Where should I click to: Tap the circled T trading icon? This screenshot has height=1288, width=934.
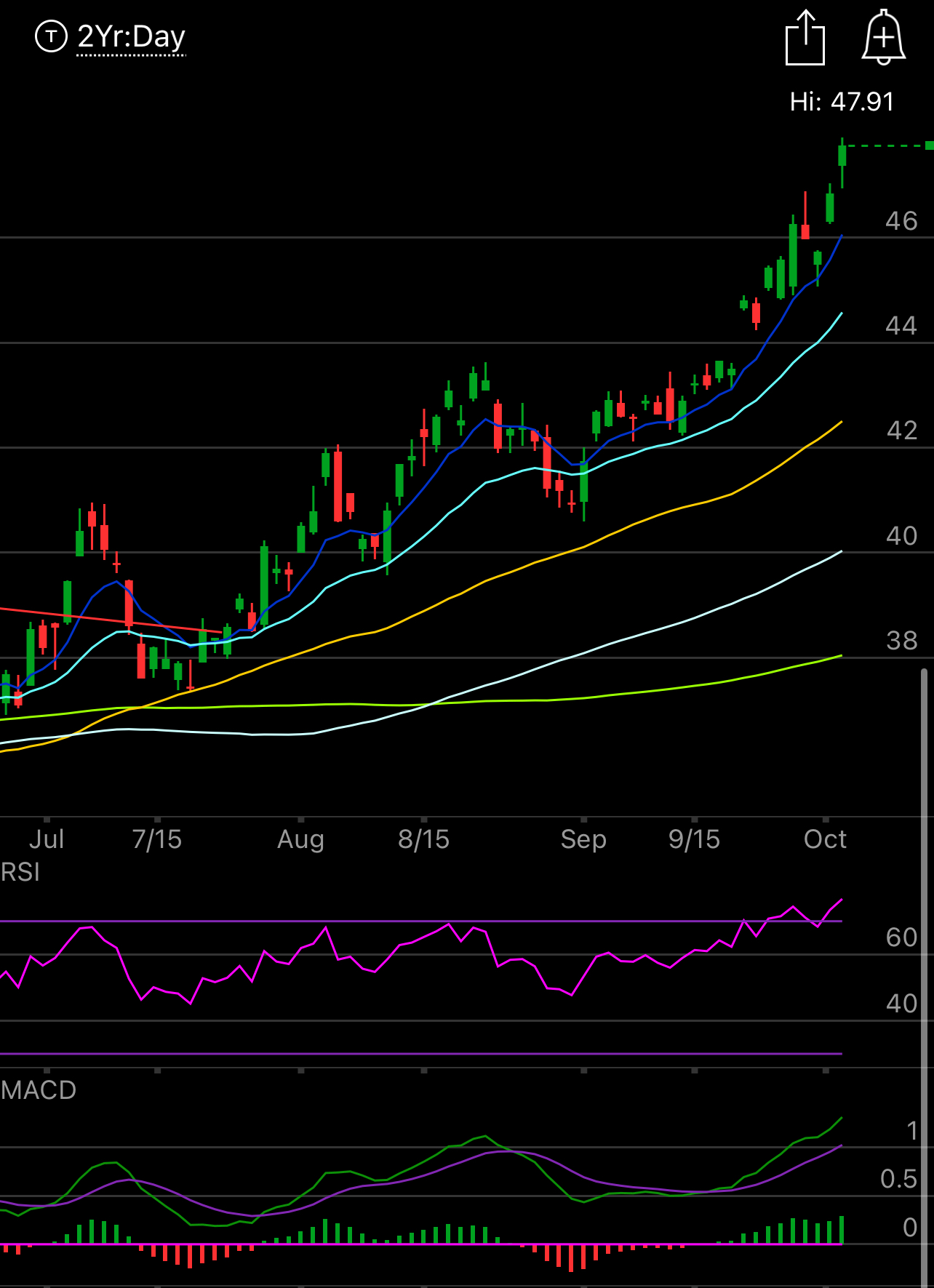pyautogui.click(x=51, y=36)
